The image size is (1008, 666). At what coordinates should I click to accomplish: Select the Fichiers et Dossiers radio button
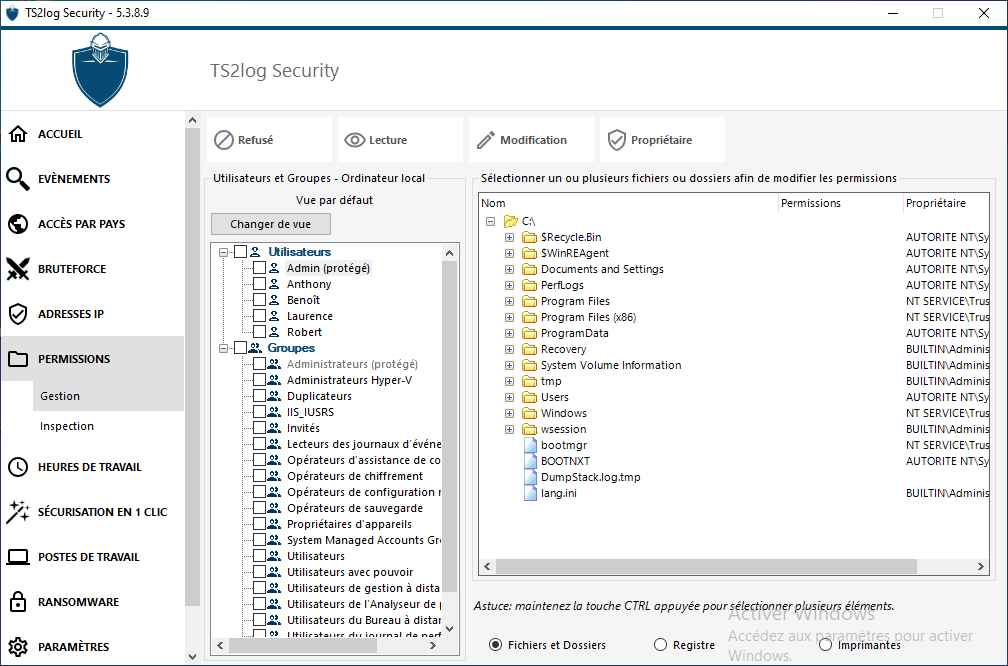point(495,645)
